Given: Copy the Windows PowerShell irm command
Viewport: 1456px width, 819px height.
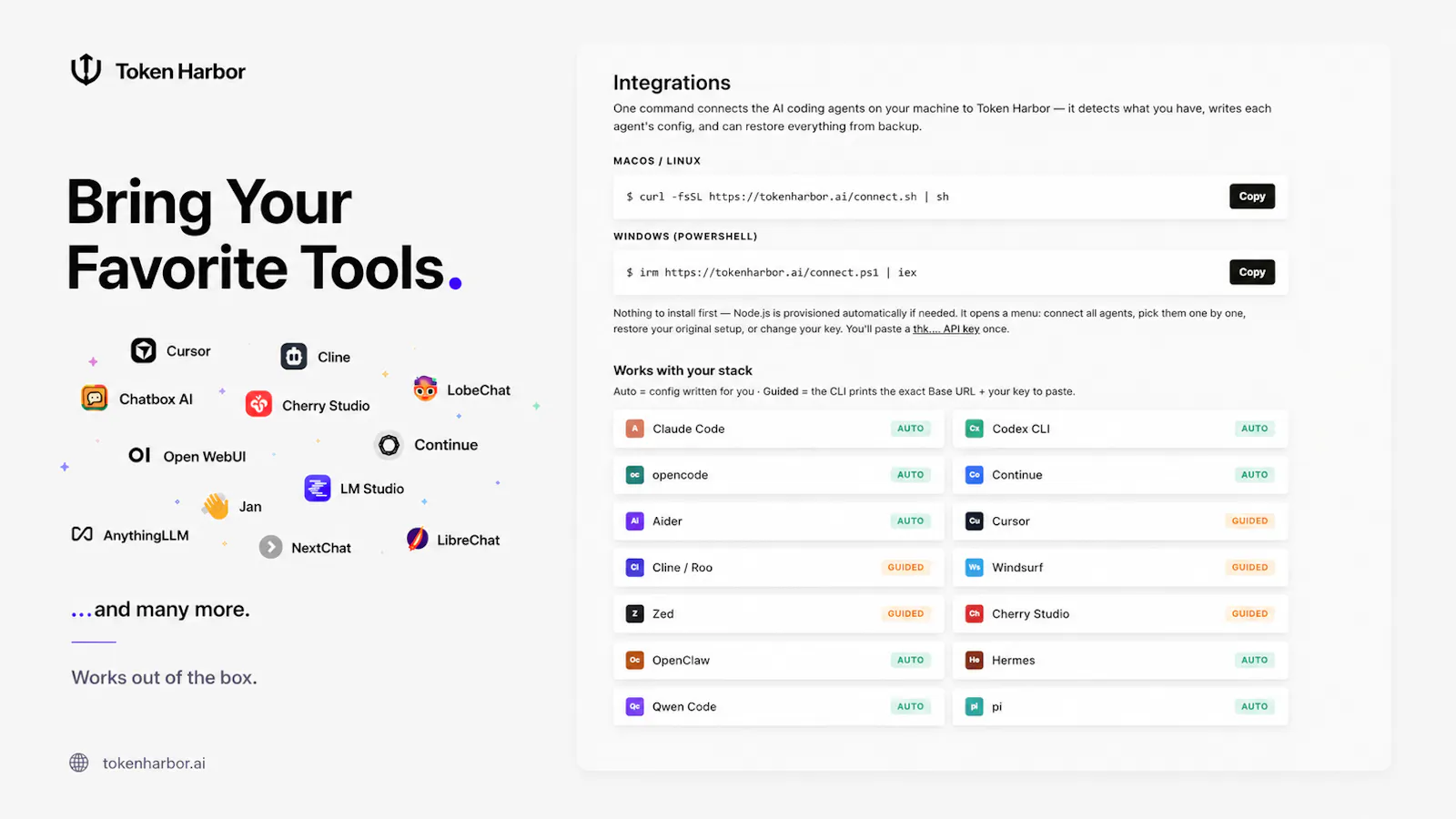Looking at the screenshot, I should pos(1252,272).
